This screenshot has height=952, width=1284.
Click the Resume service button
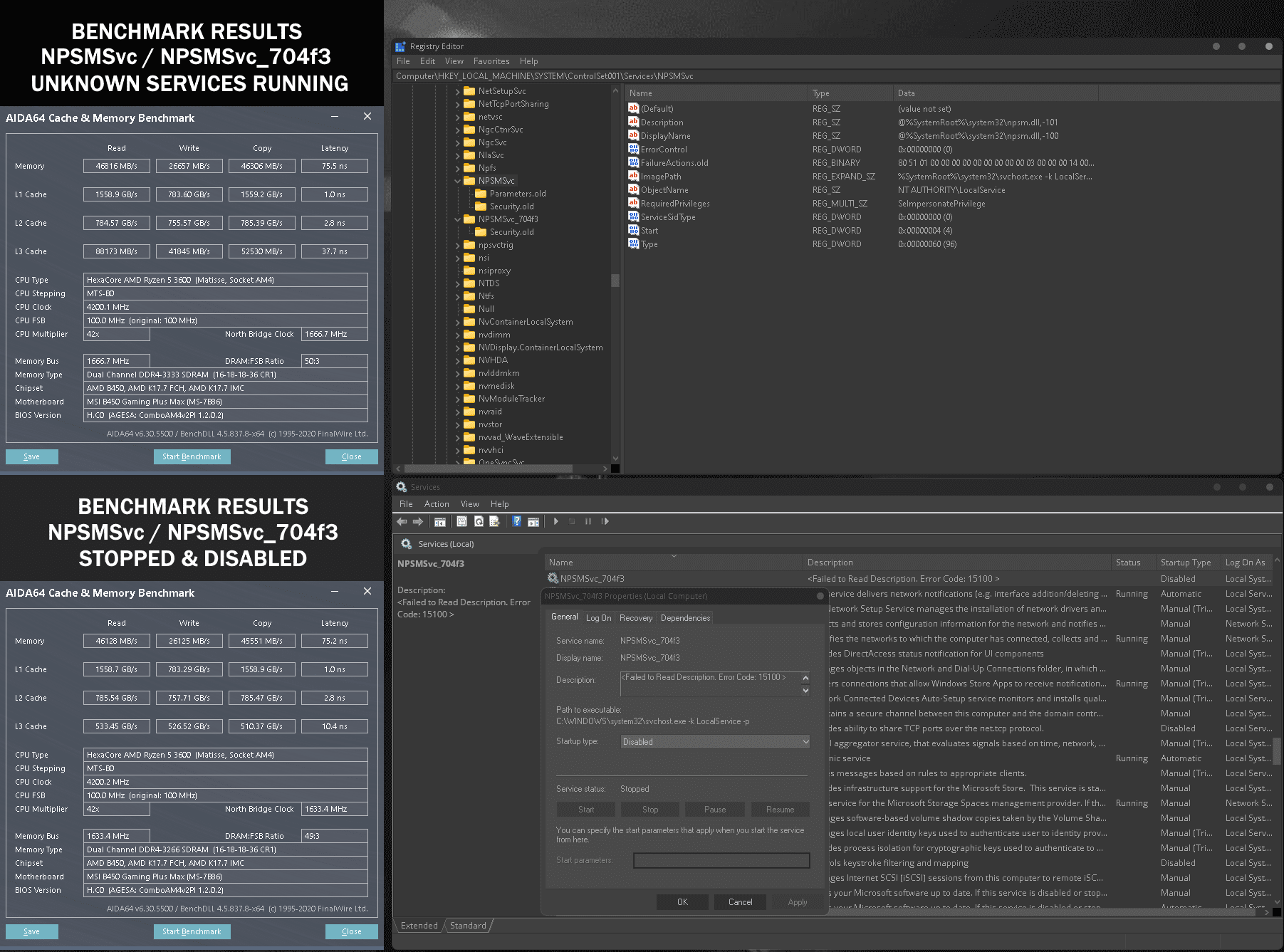pos(780,810)
